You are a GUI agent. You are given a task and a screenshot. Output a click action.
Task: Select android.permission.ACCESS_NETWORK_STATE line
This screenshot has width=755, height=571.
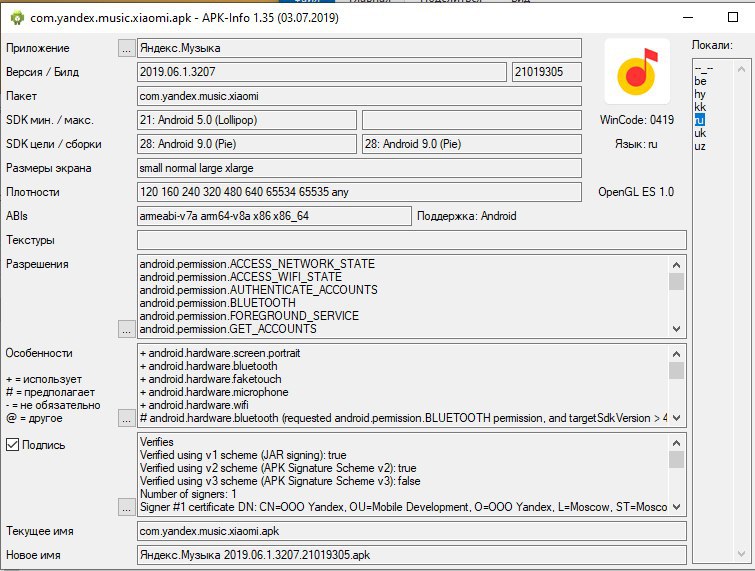[x=257, y=264]
